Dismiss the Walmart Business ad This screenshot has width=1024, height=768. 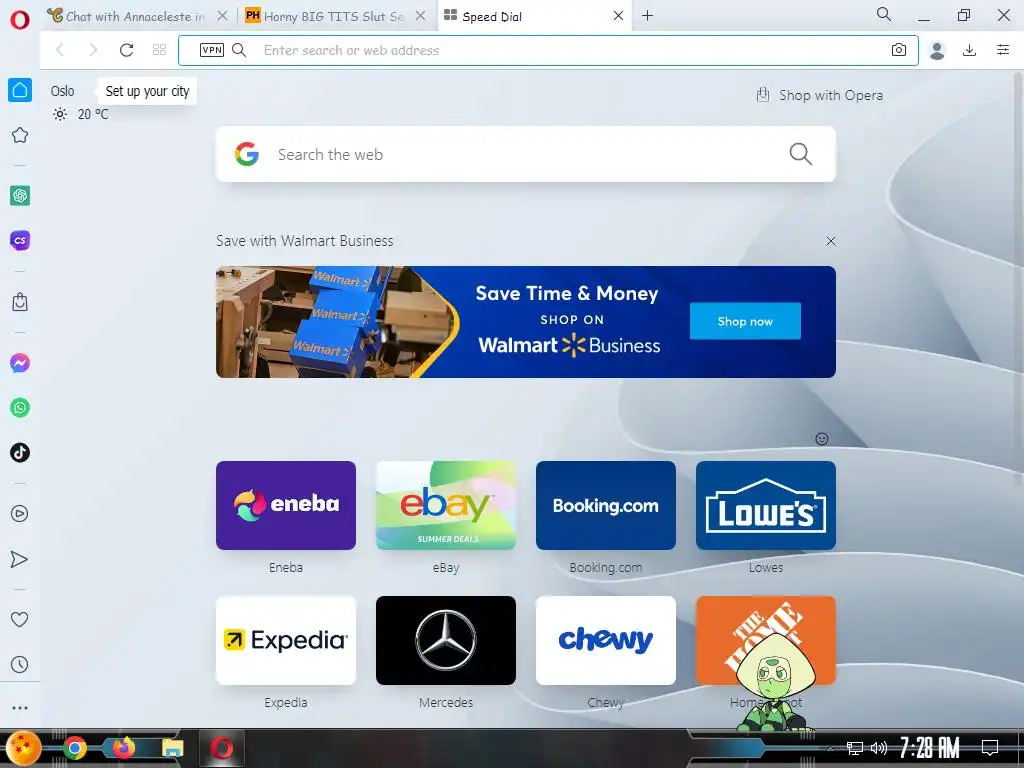[831, 241]
